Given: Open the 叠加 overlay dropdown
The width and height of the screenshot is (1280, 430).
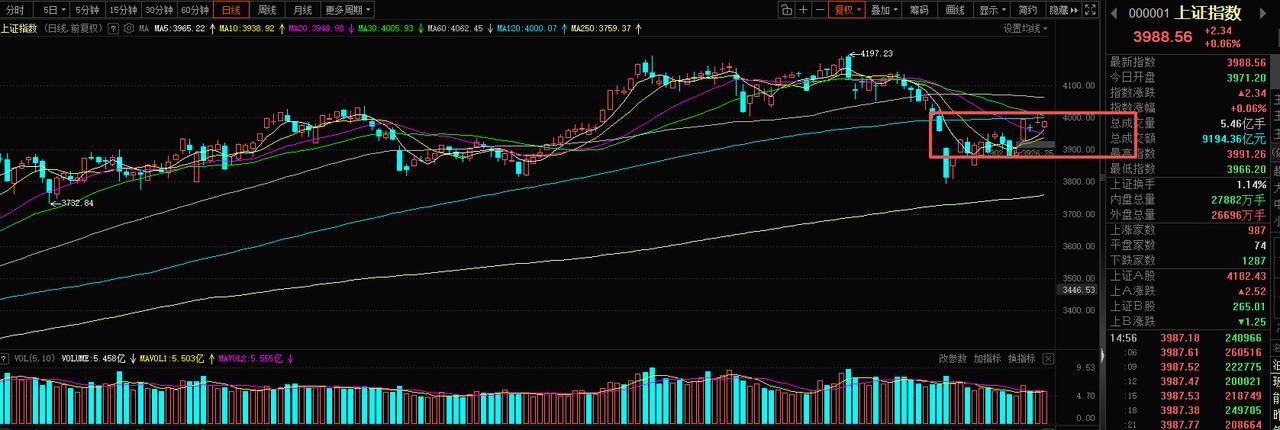Looking at the screenshot, I should coord(883,10).
